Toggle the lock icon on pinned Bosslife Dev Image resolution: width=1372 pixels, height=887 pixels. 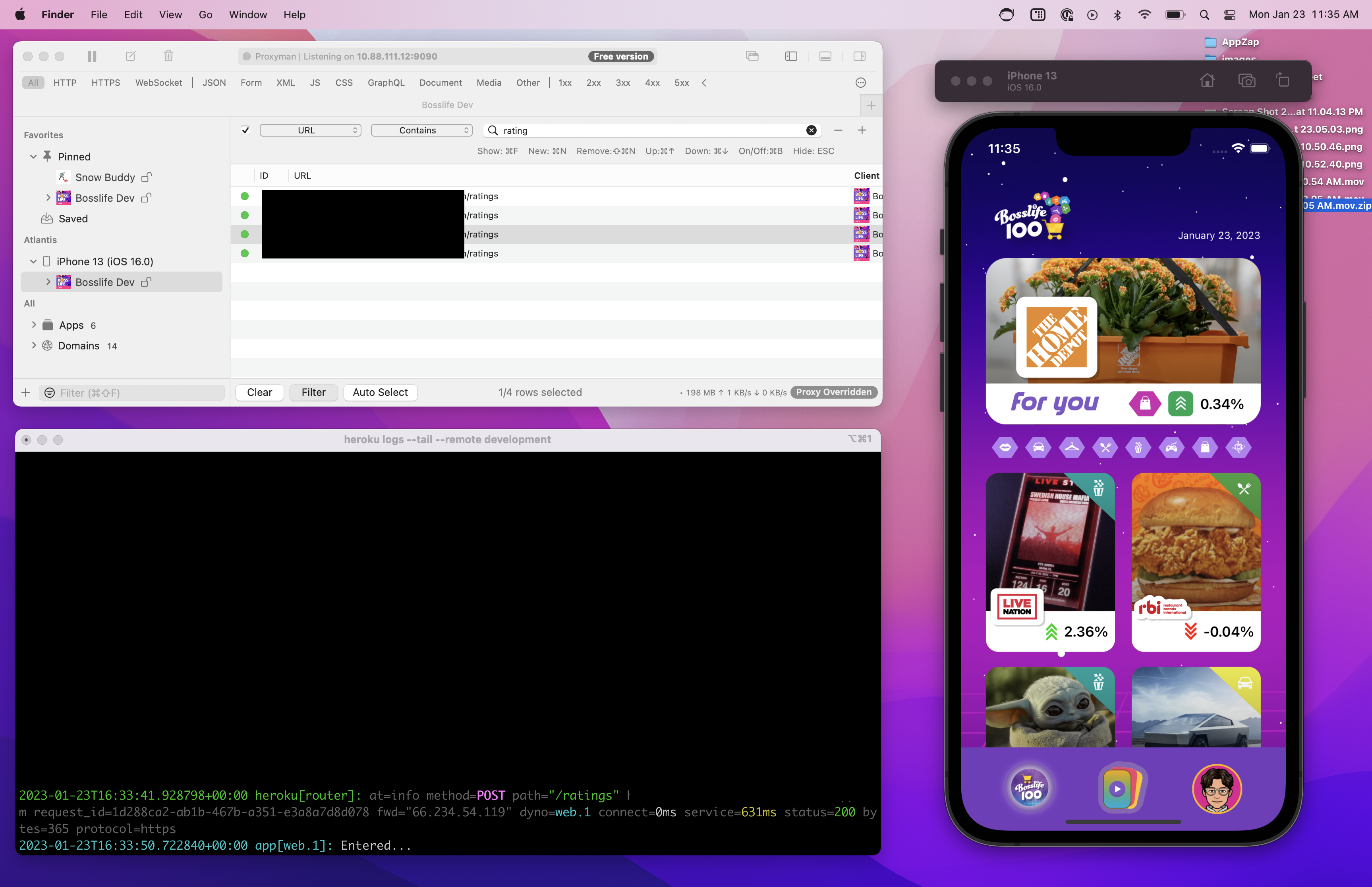click(146, 198)
